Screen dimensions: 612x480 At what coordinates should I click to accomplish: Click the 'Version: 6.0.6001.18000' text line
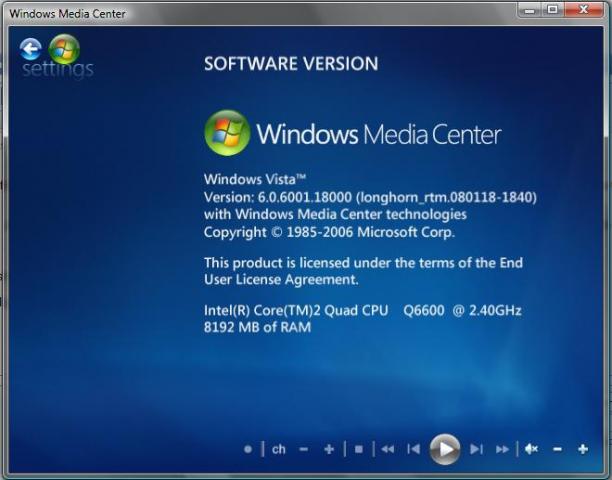point(370,197)
